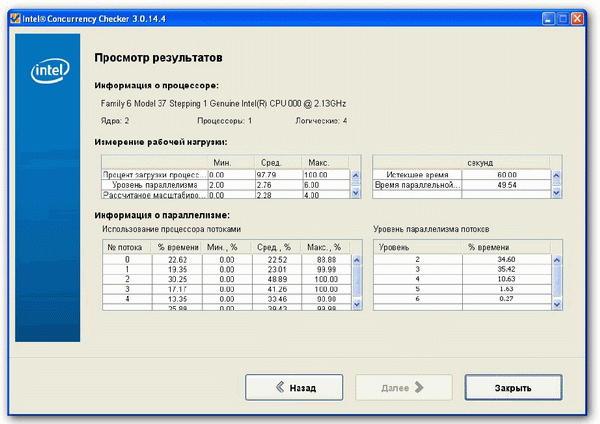Click the Мин., % column header
The image size is (600, 424).
(227, 247)
